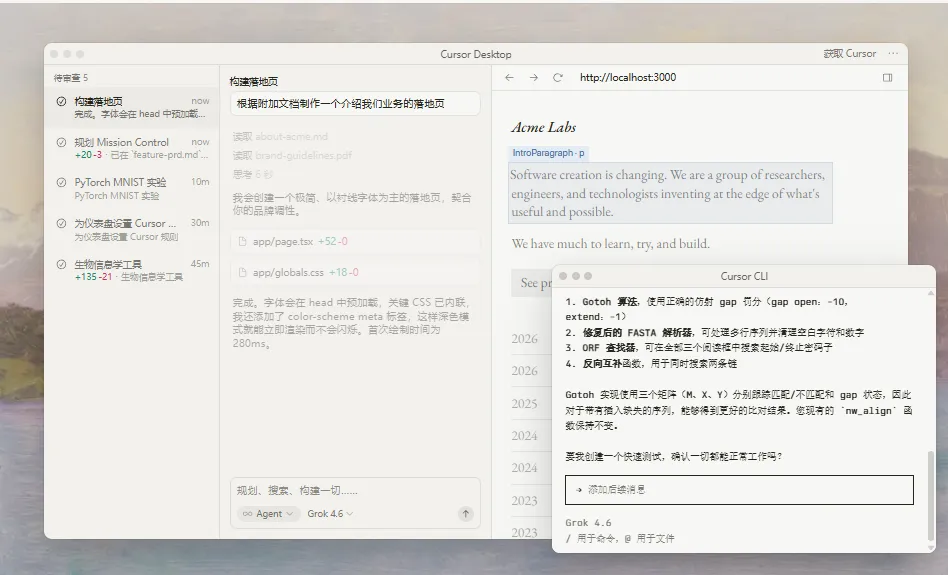Viewport: 948px width, 575px height.
Task: Go forward in the browser preview
Action: [533, 77]
